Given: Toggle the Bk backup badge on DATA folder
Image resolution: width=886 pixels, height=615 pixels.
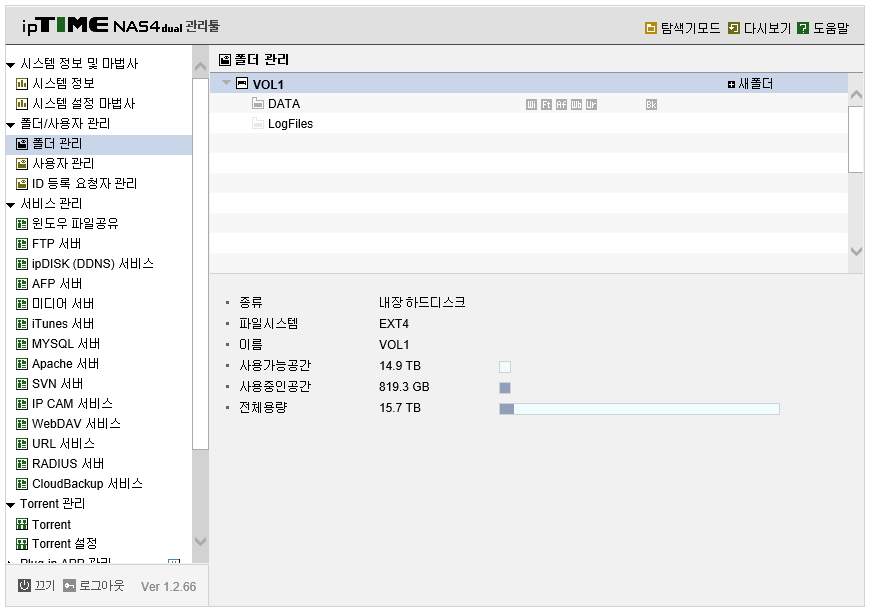Looking at the screenshot, I should tap(651, 105).
